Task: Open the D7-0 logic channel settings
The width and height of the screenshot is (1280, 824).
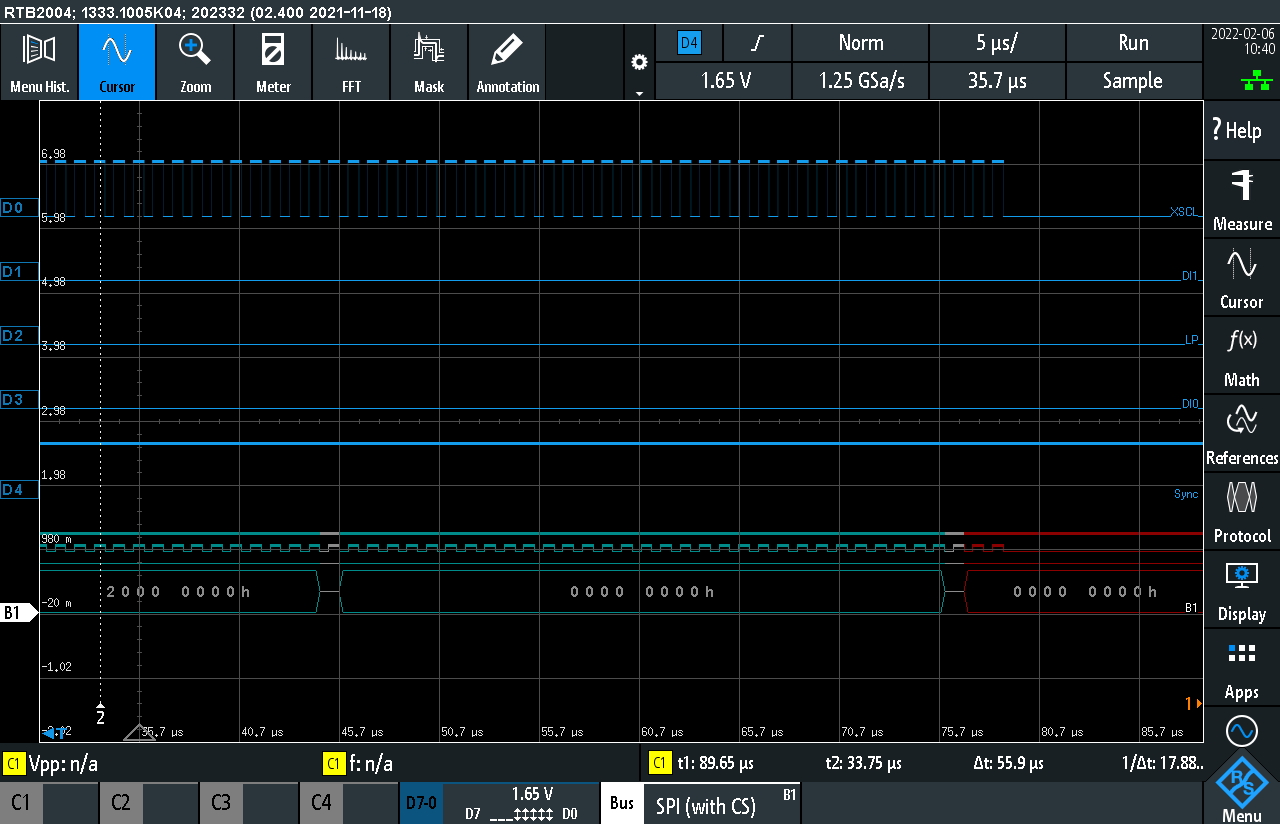Action: click(x=499, y=802)
